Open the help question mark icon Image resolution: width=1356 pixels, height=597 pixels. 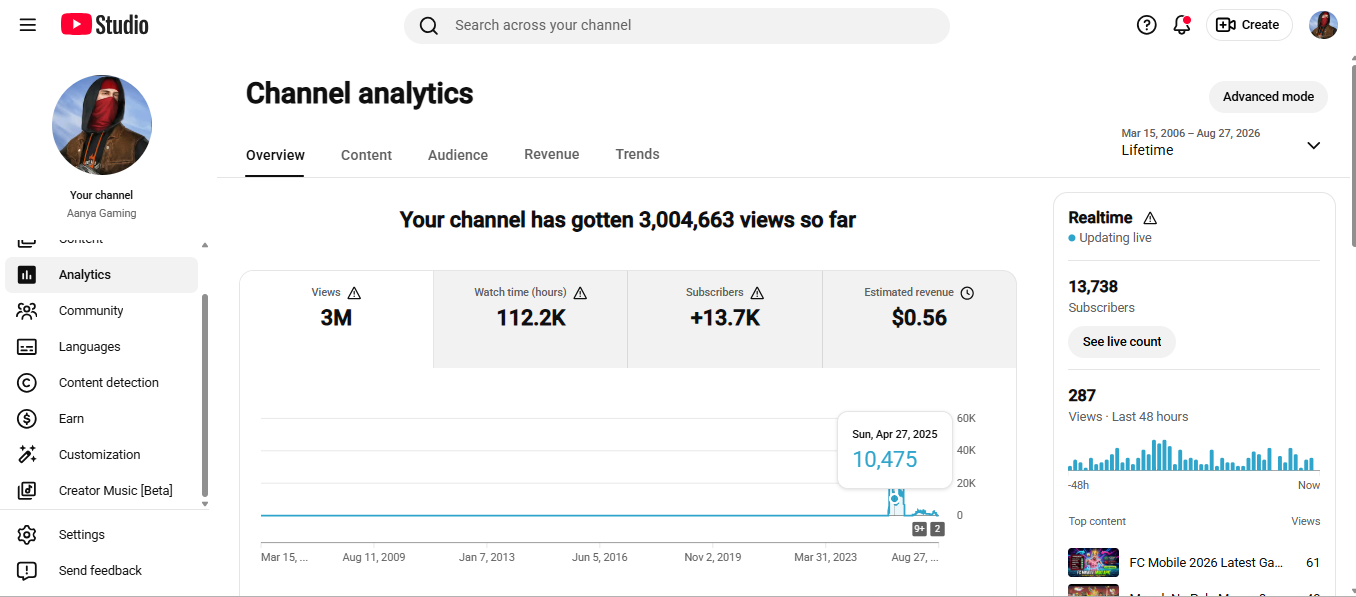[1147, 25]
